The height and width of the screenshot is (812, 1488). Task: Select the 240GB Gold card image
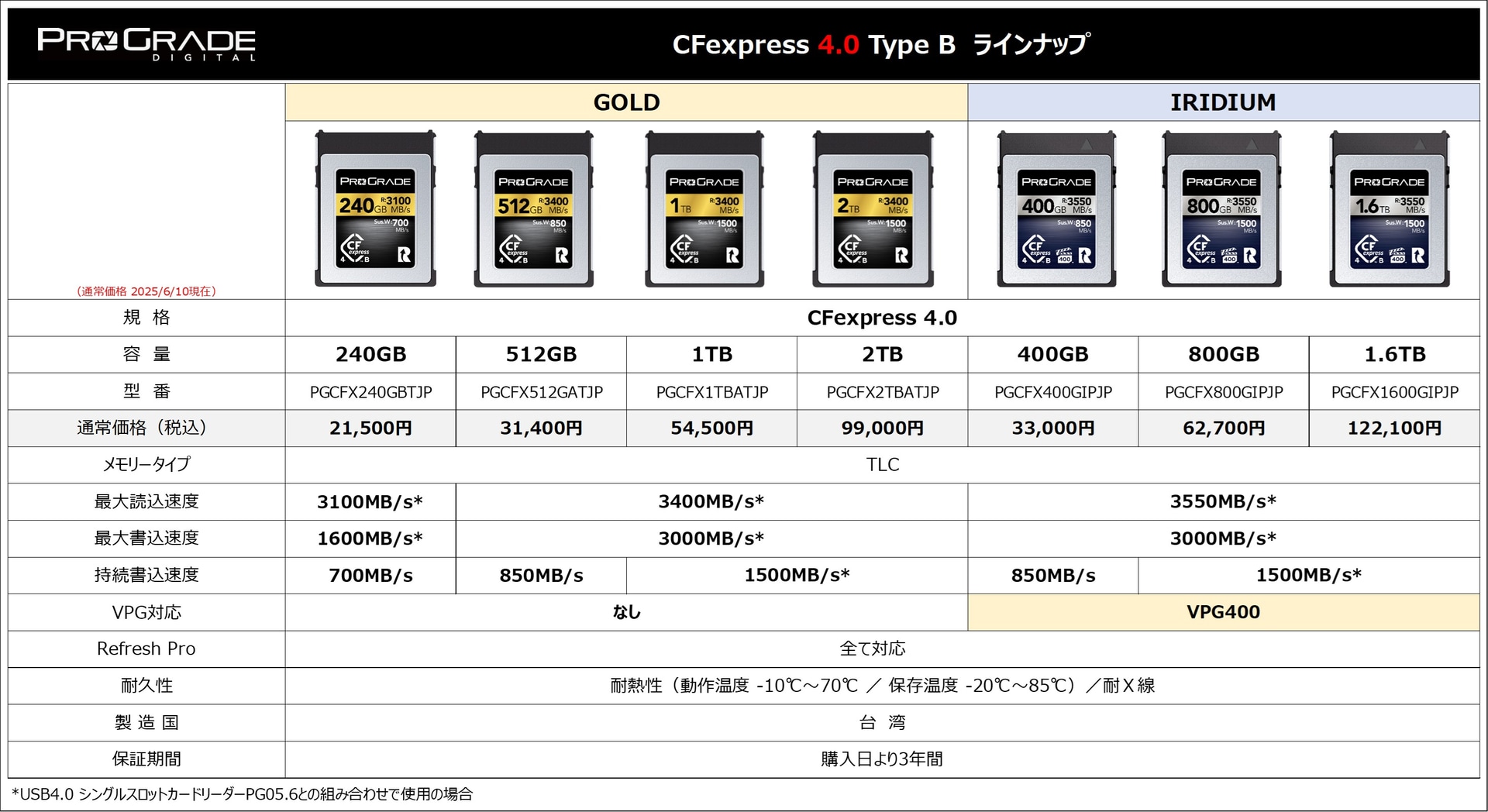[x=375, y=208]
